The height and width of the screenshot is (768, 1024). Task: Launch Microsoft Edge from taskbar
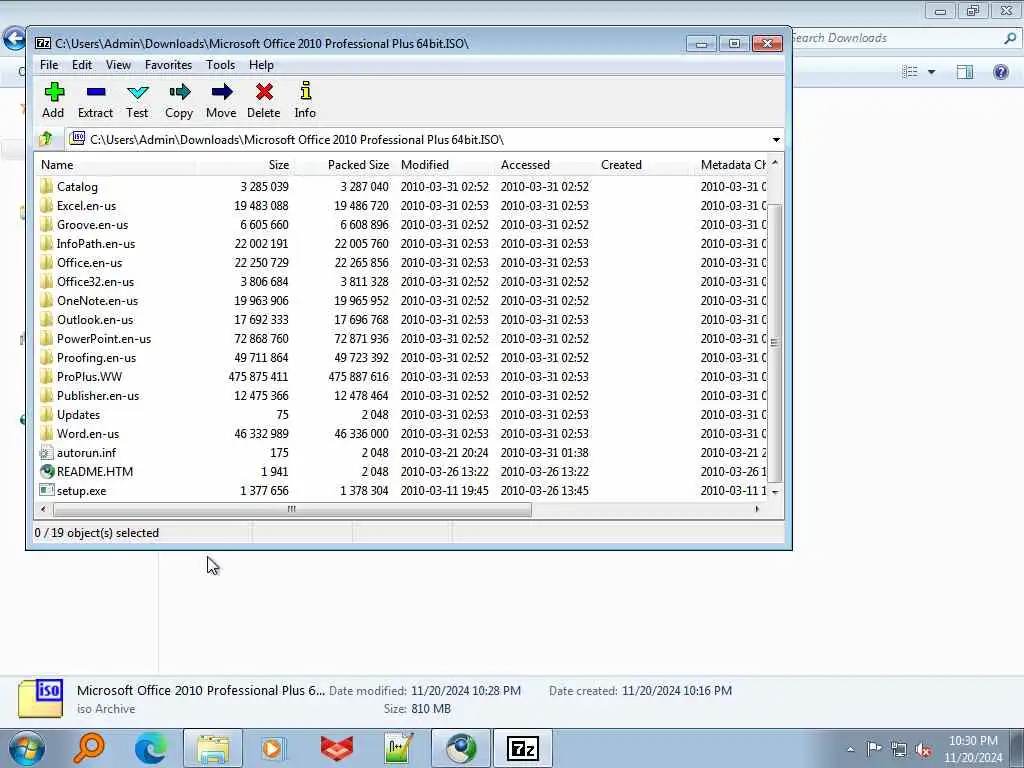pos(150,748)
